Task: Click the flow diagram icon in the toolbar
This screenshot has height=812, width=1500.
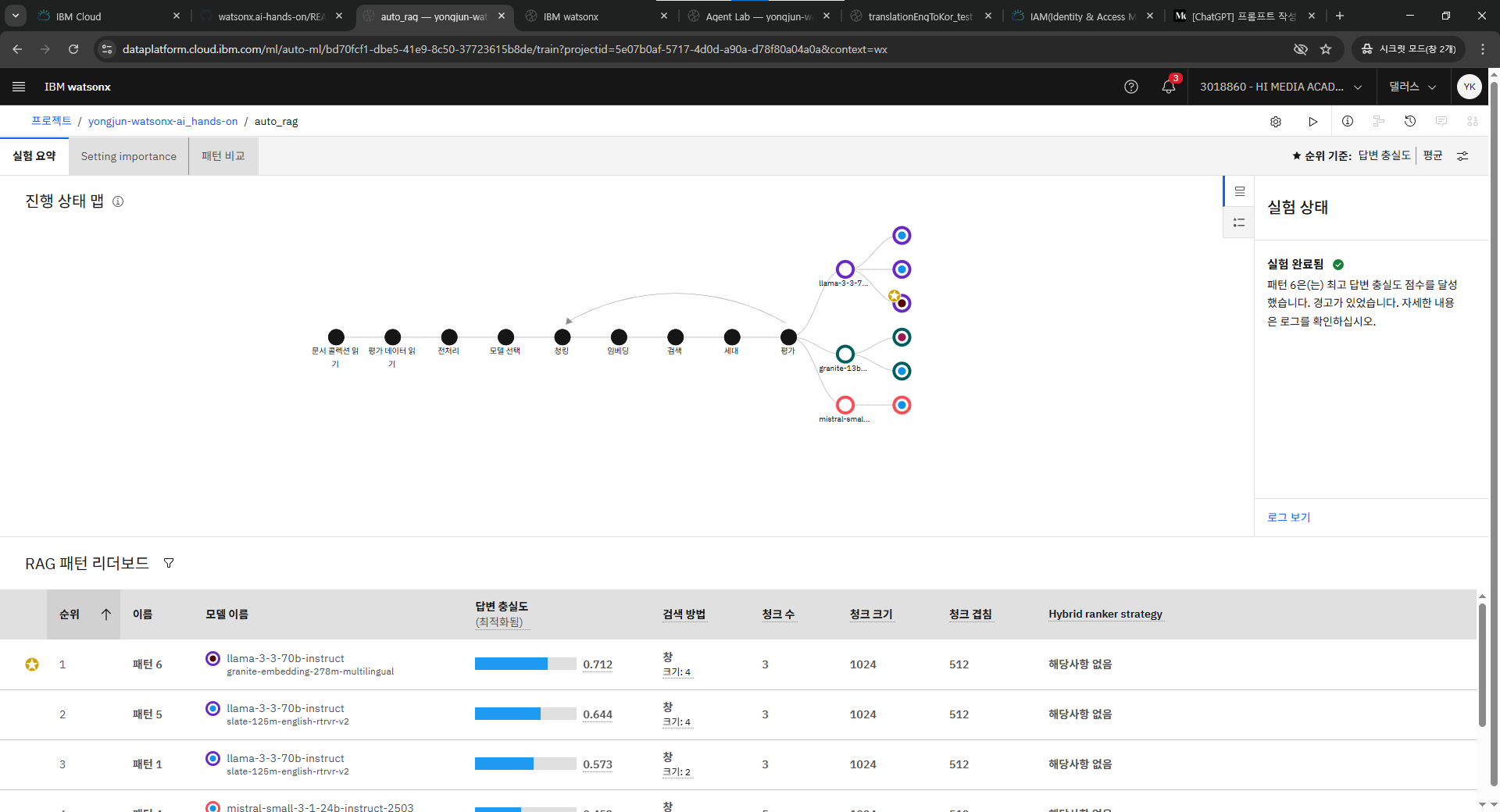Action: click(x=1379, y=121)
